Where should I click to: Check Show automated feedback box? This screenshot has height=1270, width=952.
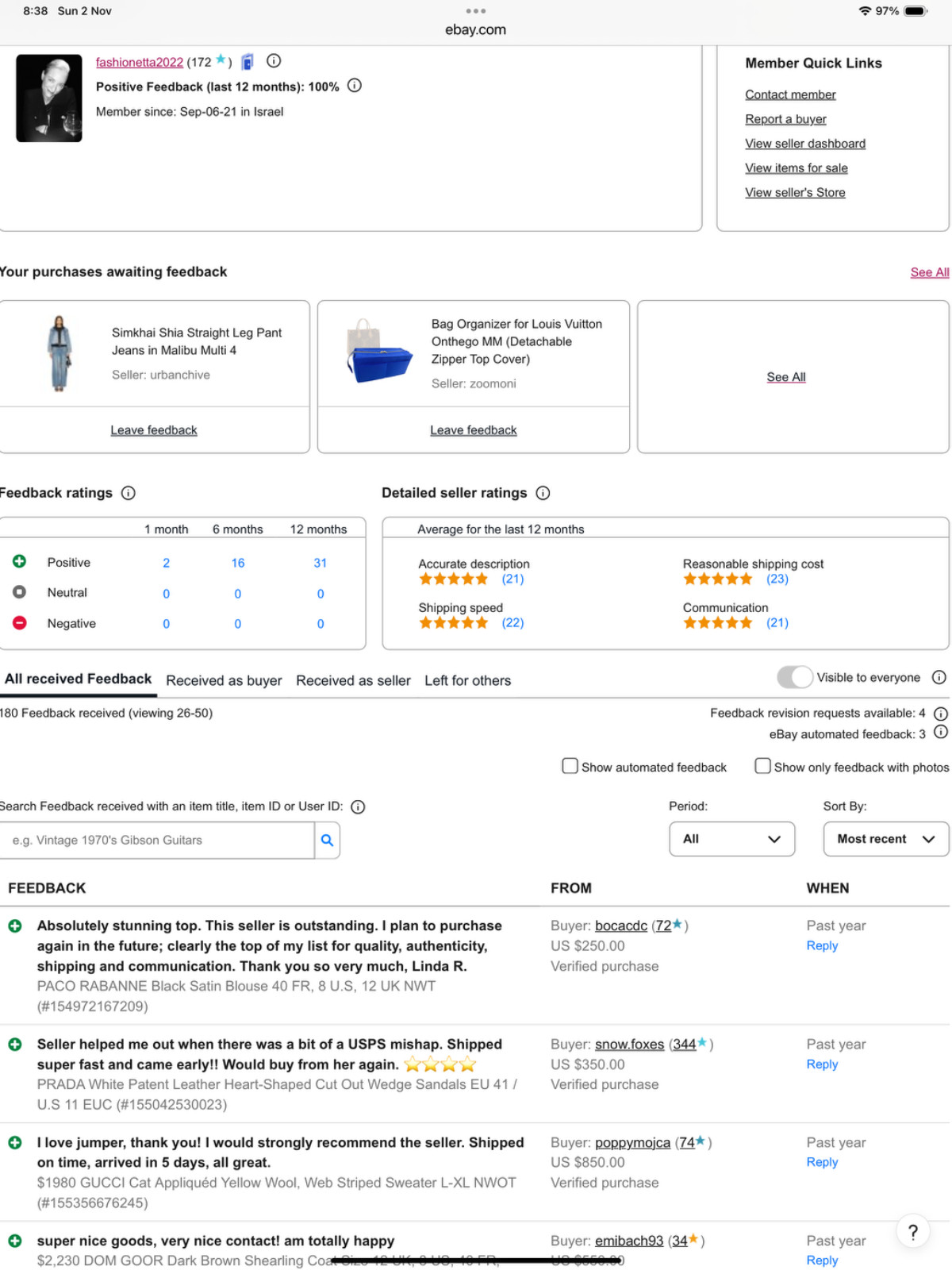click(x=570, y=766)
